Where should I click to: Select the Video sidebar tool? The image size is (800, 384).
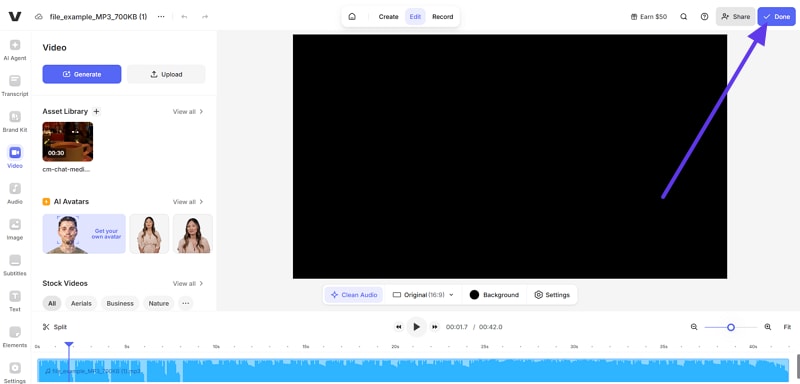pos(15,158)
